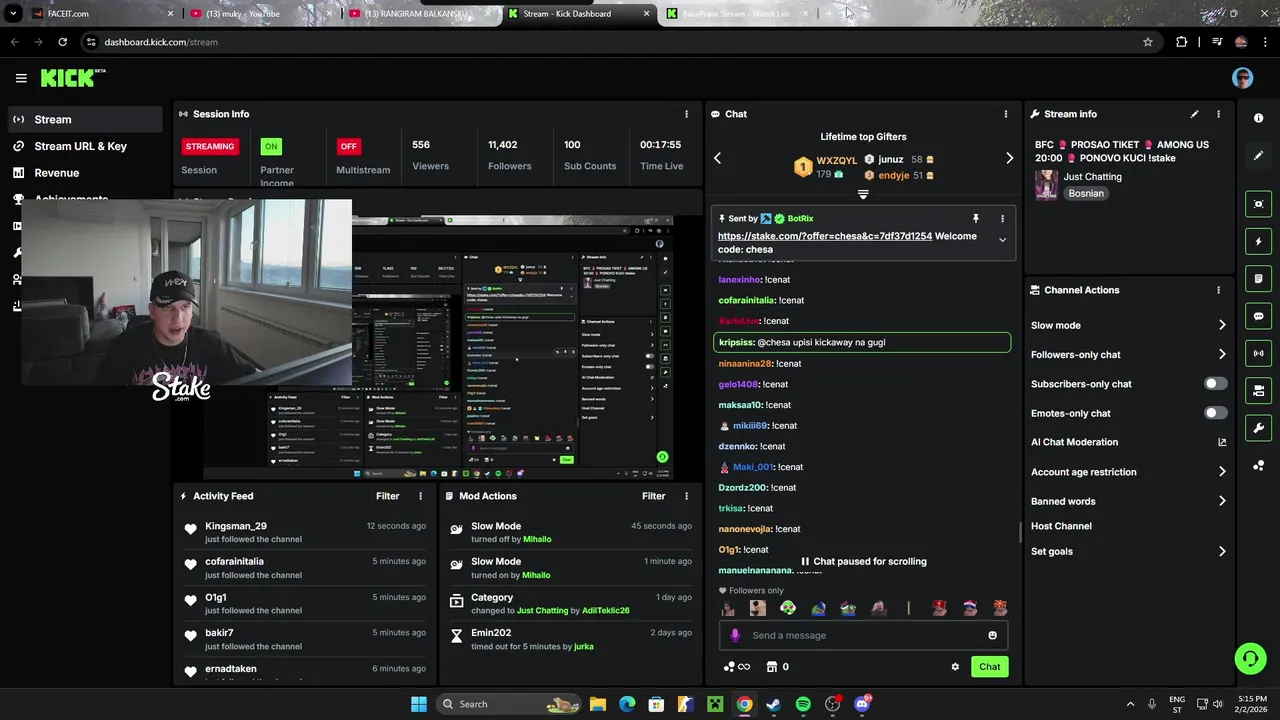Edit stream info with the pencil icon
Image resolution: width=1280 pixels, height=720 pixels.
pyautogui.click(x=1194, y=114)
